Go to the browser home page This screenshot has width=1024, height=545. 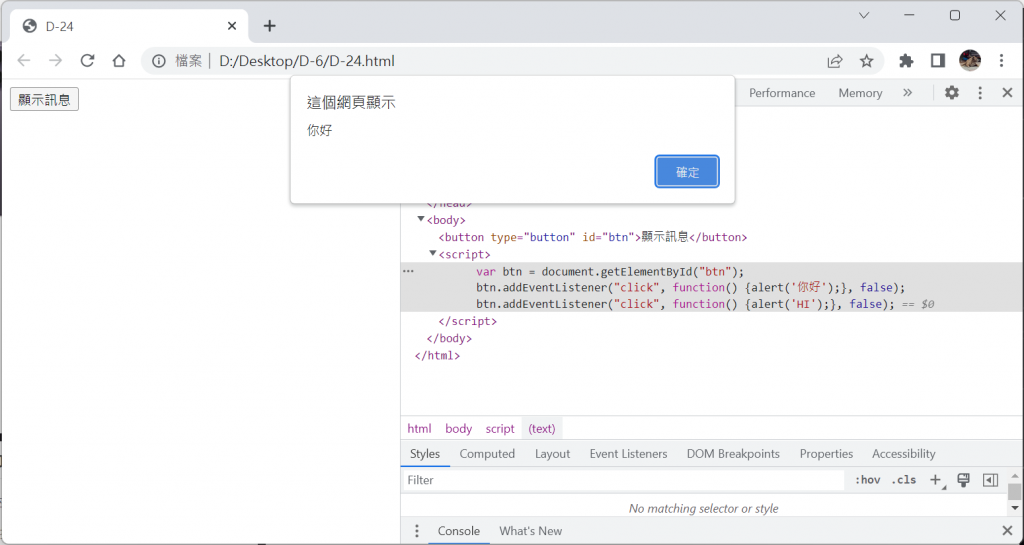(118, 61)
